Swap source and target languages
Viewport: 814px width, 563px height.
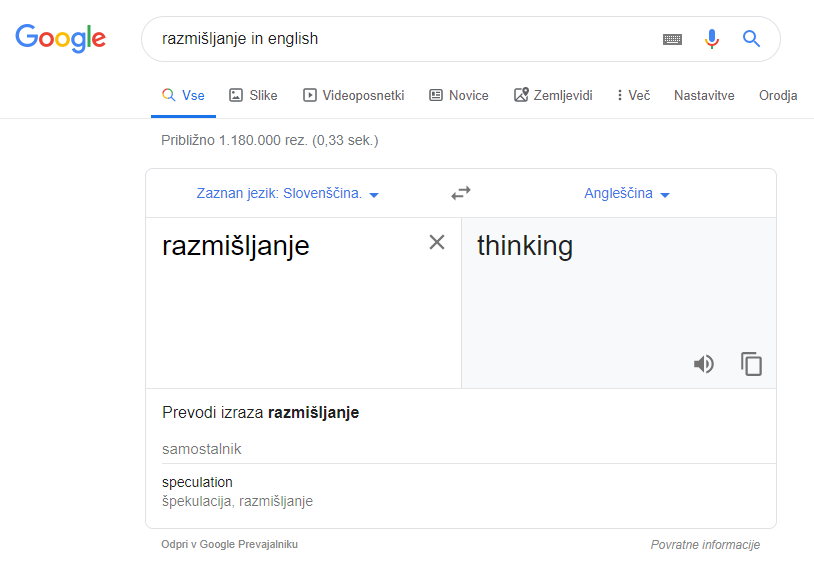tap(461, 193)
